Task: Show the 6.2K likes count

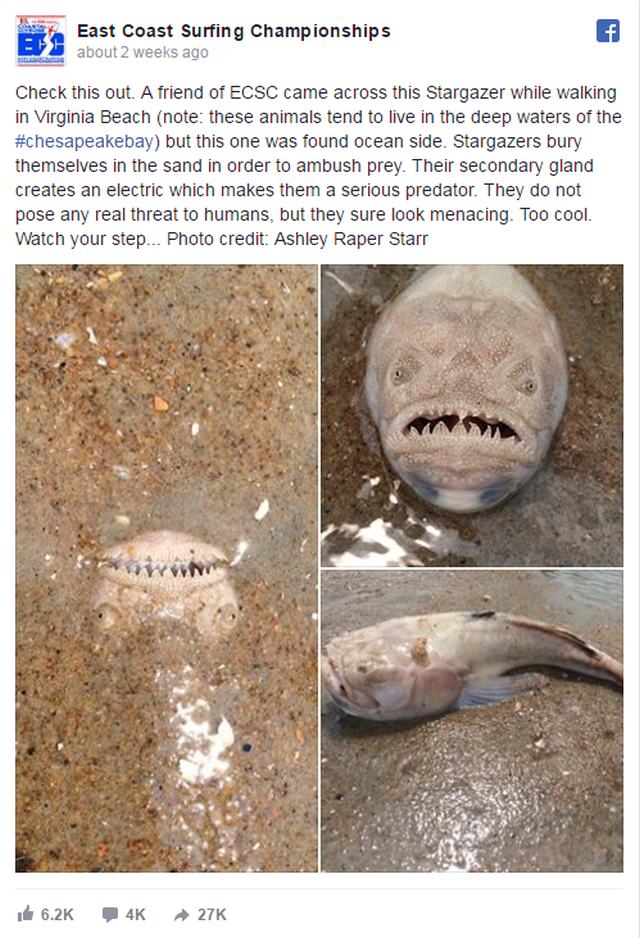Action: tap(57, 915)
